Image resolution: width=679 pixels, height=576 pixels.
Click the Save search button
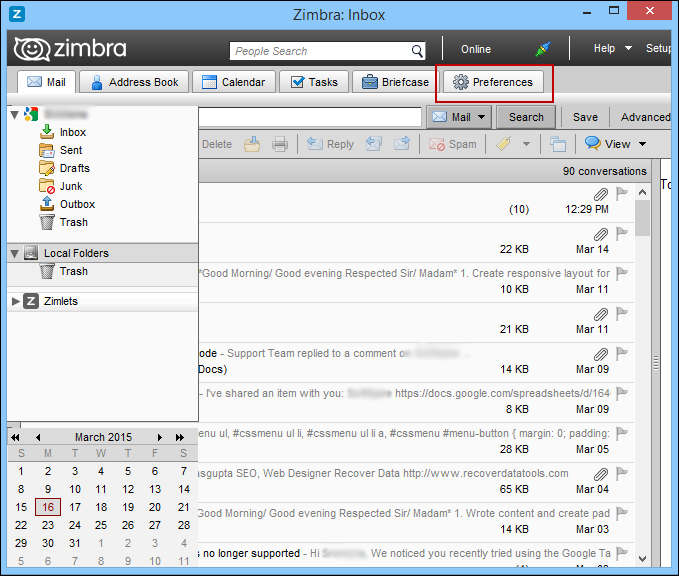tap(585, 117)
